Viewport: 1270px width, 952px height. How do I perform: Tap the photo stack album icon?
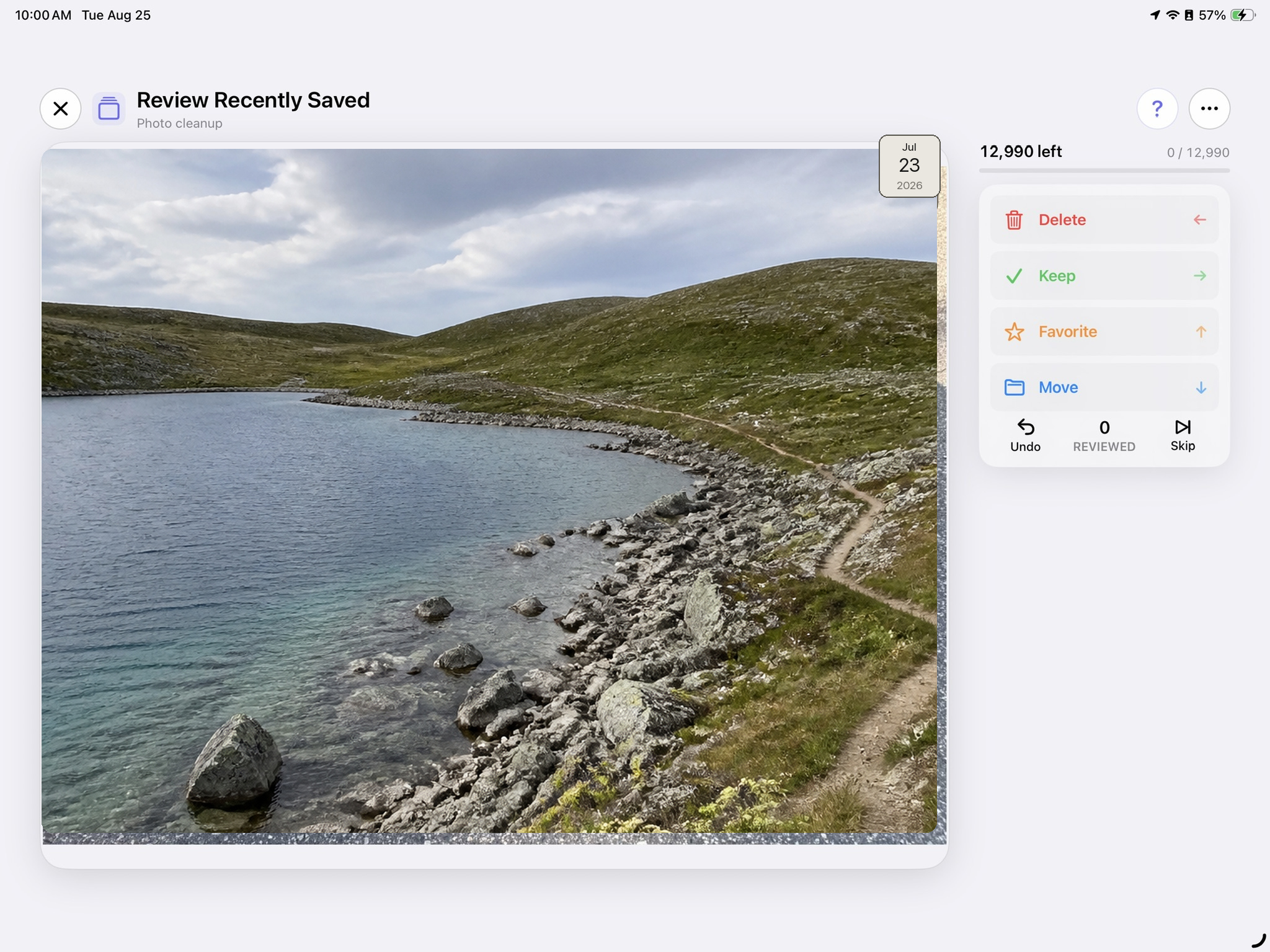coord(109,109)
